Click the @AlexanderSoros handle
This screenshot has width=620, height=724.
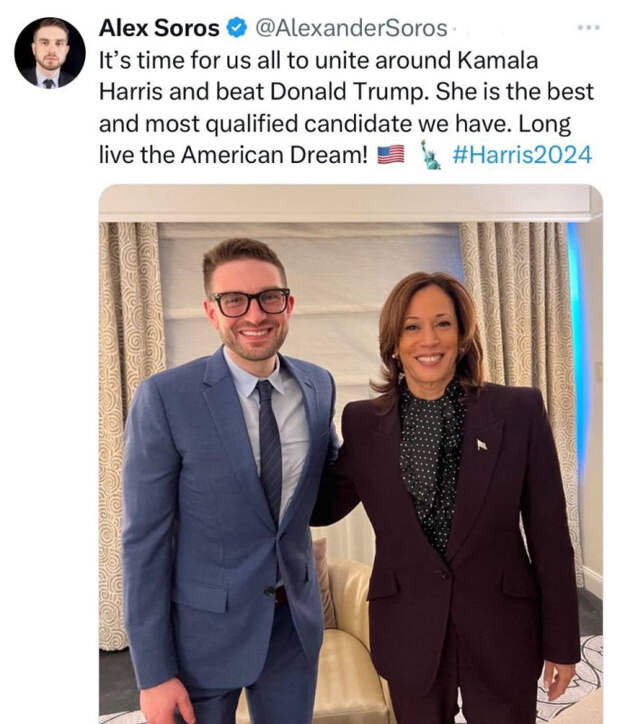(351, 28)
